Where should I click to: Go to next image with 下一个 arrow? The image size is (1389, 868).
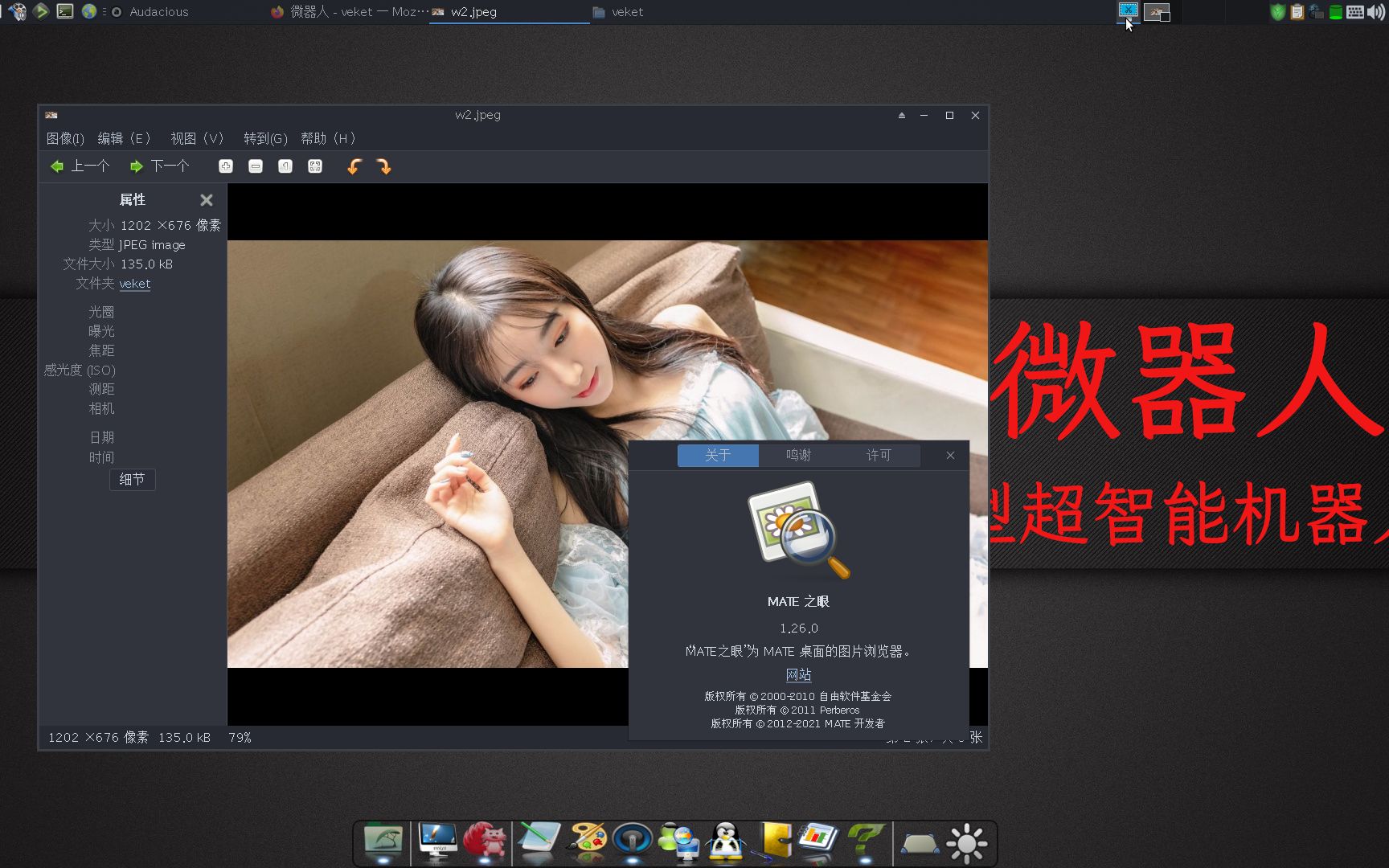(x=159, y=166)
